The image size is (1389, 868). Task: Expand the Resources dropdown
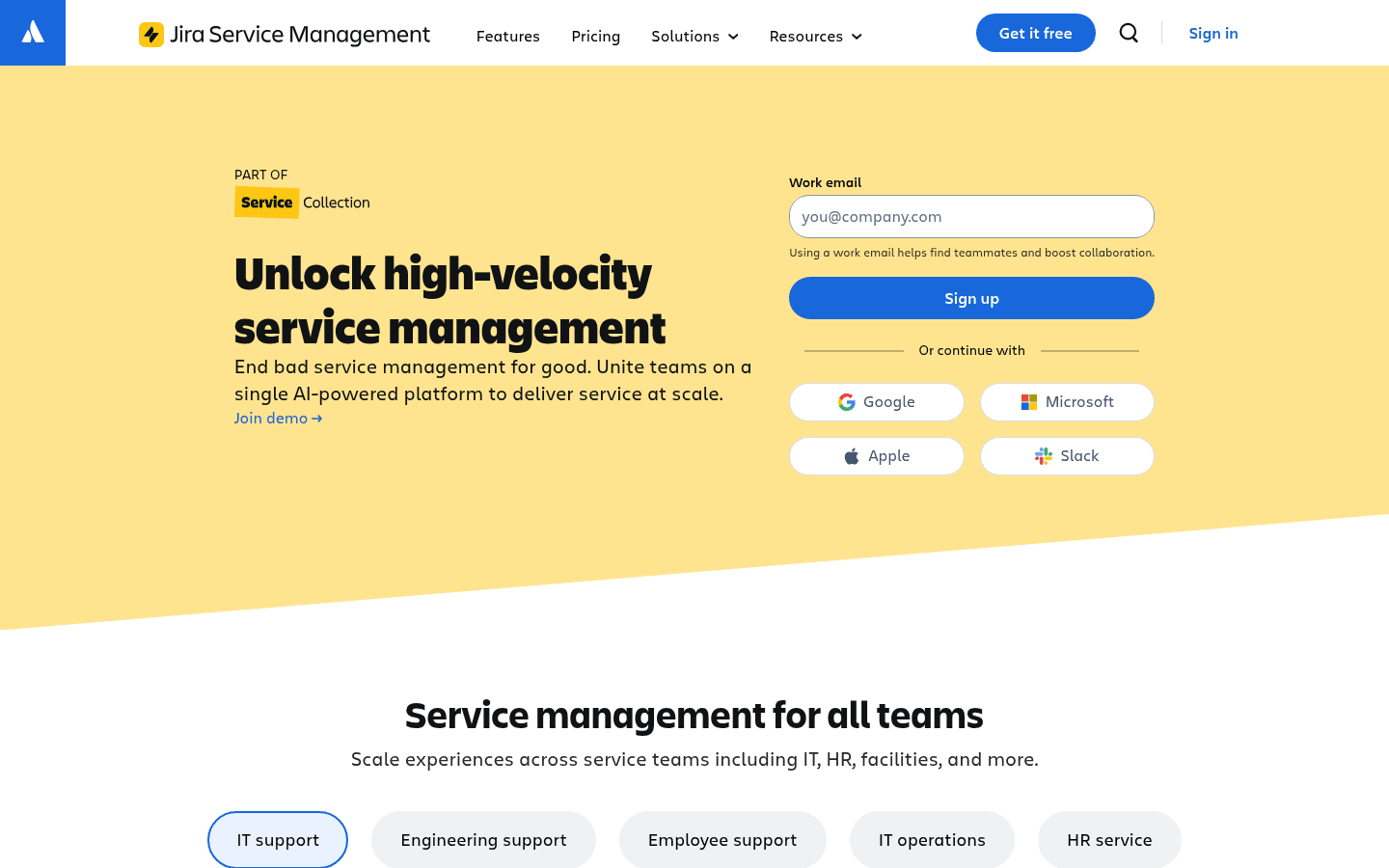816,36
